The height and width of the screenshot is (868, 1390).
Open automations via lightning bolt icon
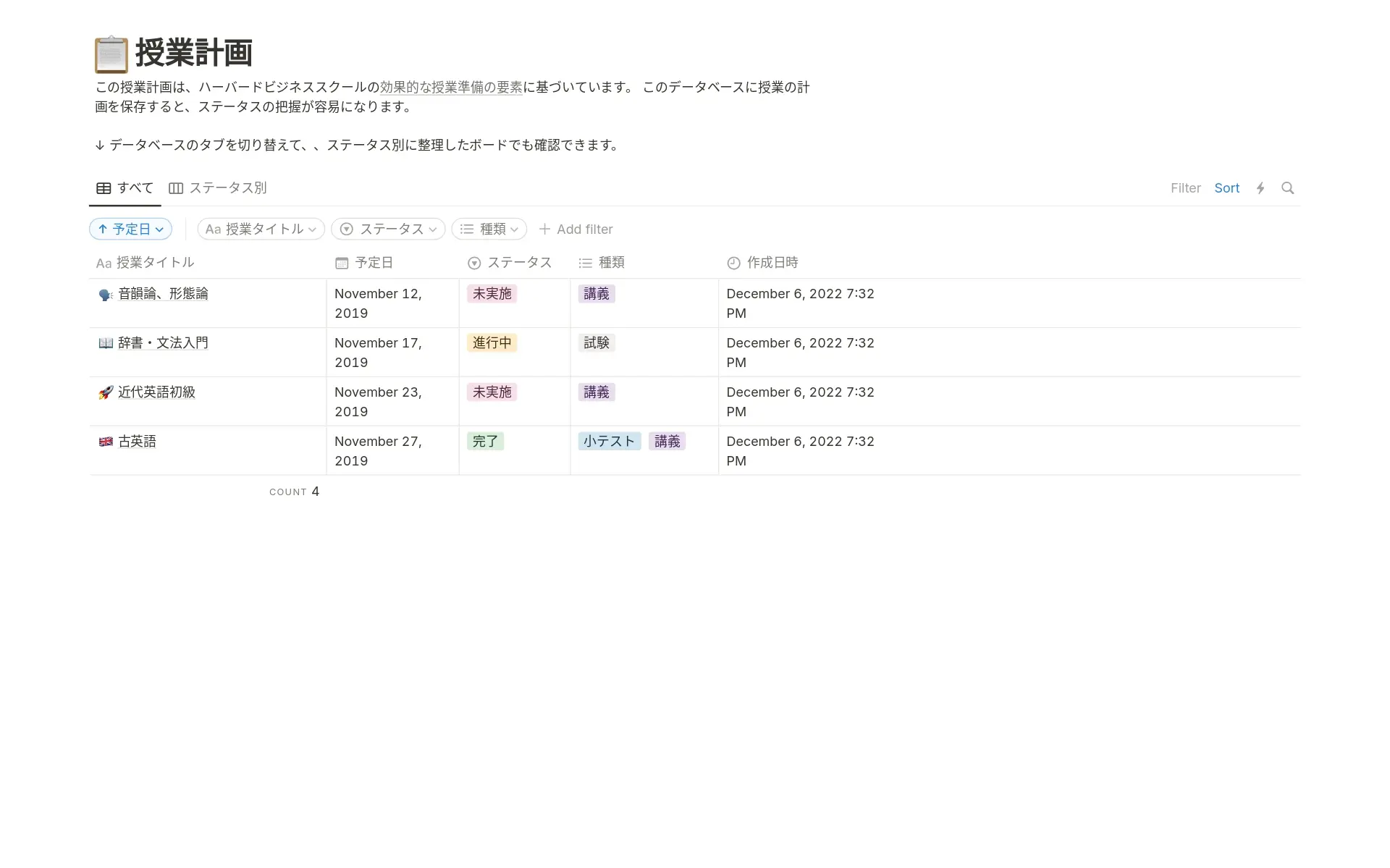point(1260,188)
